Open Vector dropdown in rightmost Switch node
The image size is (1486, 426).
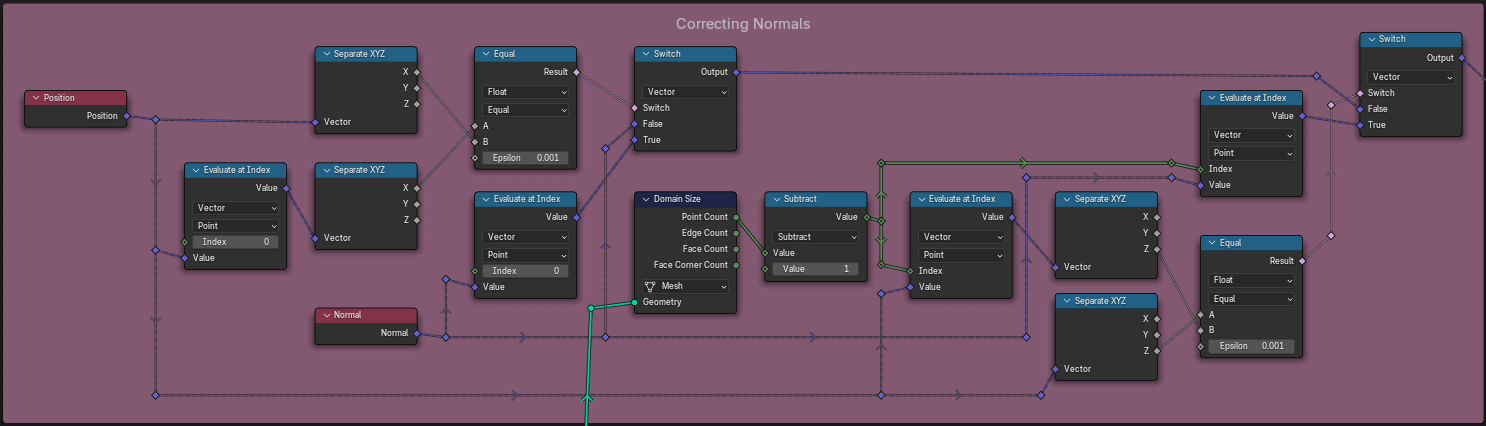tap(1412, 77)
